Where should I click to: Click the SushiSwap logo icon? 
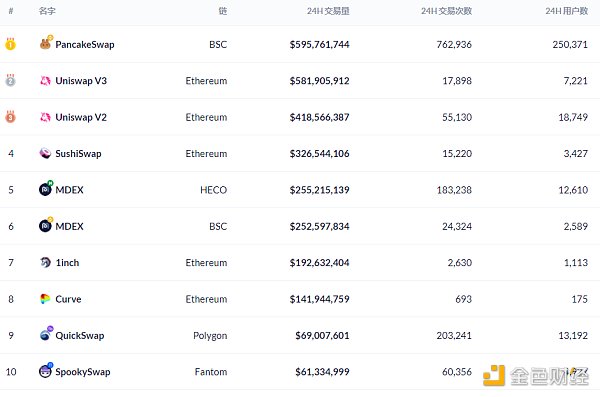pos(45,154)
